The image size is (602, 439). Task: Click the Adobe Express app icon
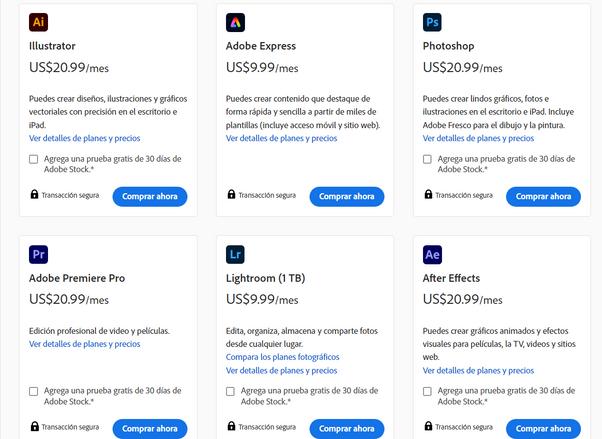pyautogui.click(x=236, y=22)
